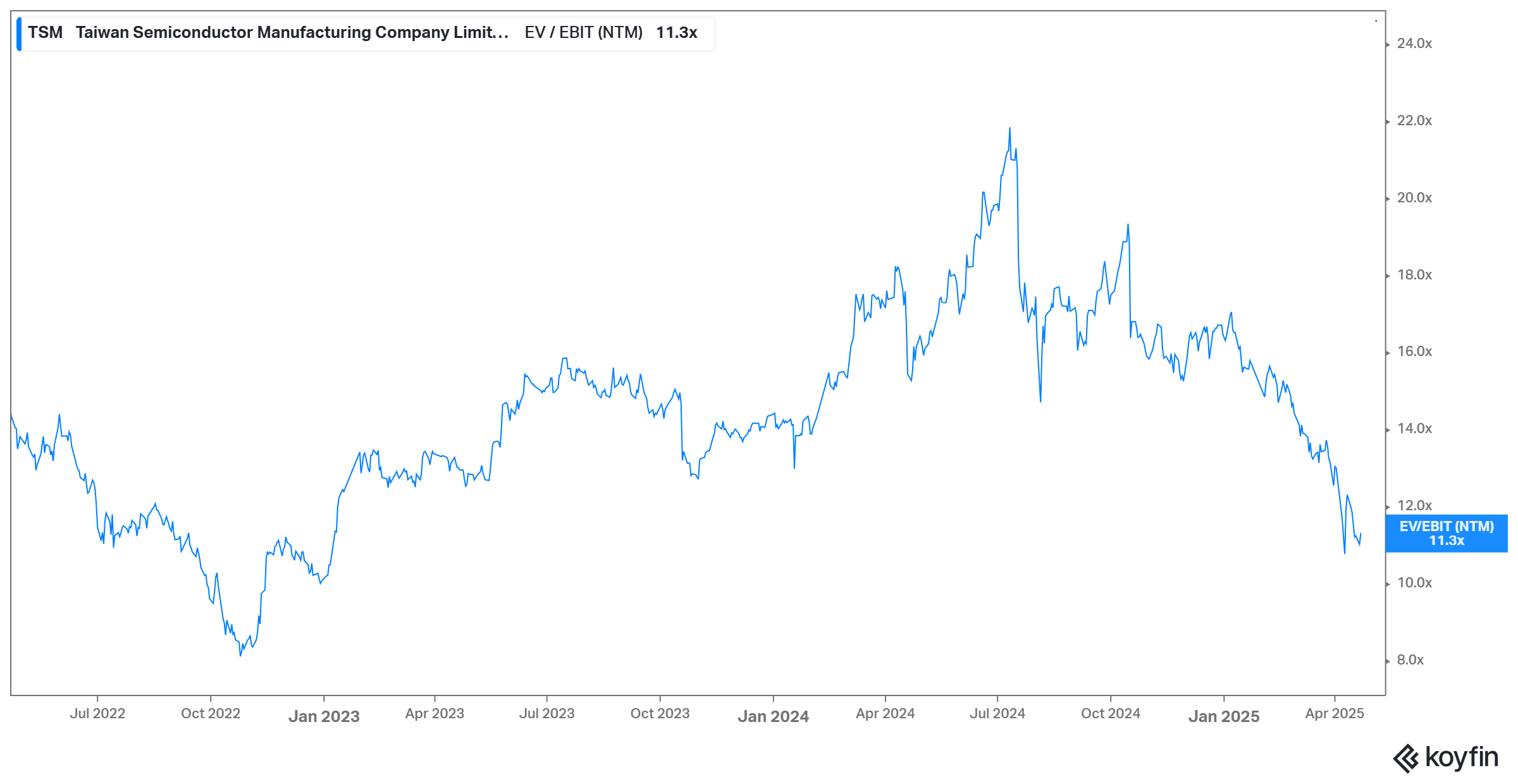This screenshot has width=1518, height=784.
Task: Click the 8.0x y-axis label
Action: pos(1410,660)
